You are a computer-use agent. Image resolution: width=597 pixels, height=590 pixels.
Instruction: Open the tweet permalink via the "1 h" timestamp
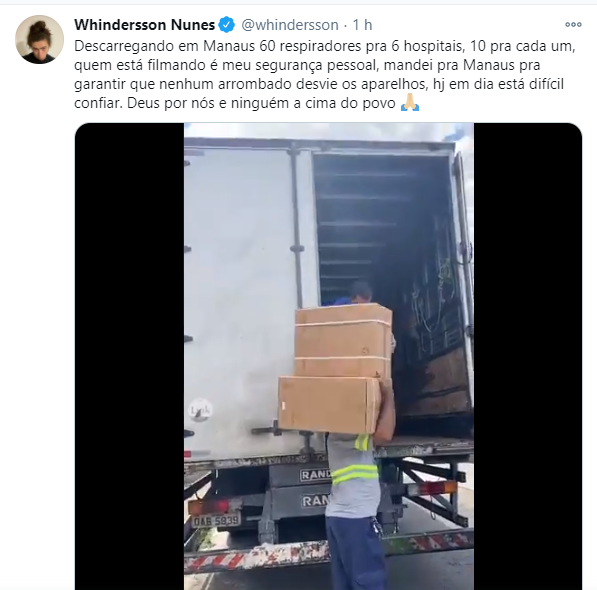pyautogui.click(x=362, y=25)
